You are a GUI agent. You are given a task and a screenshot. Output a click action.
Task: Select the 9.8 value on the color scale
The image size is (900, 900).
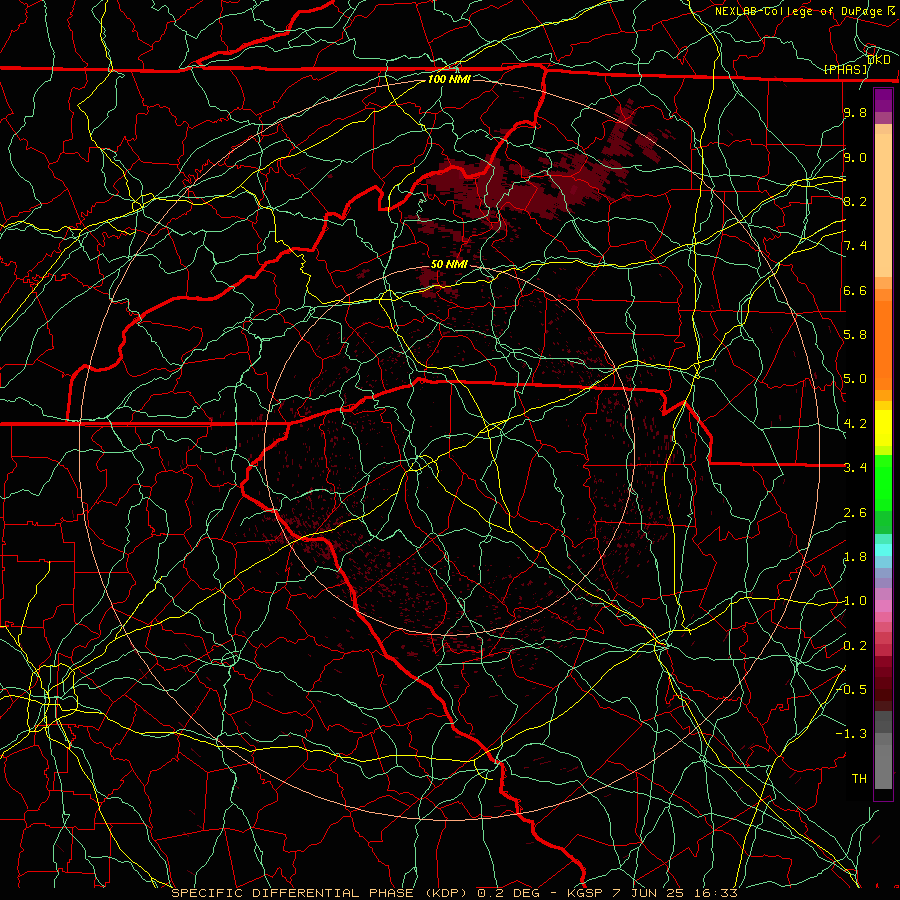[x=855, y=112]
